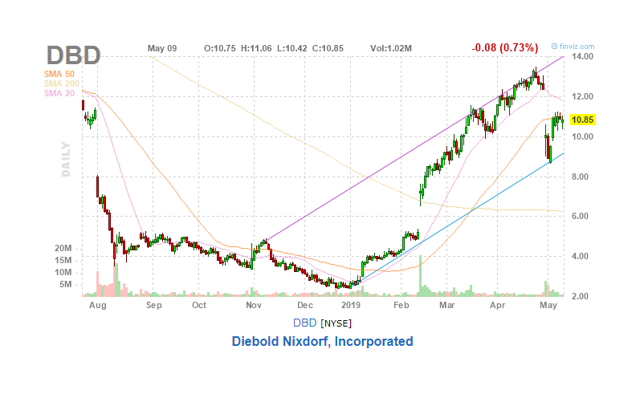
Task: Click the May month label
Action: click(548, 305)
